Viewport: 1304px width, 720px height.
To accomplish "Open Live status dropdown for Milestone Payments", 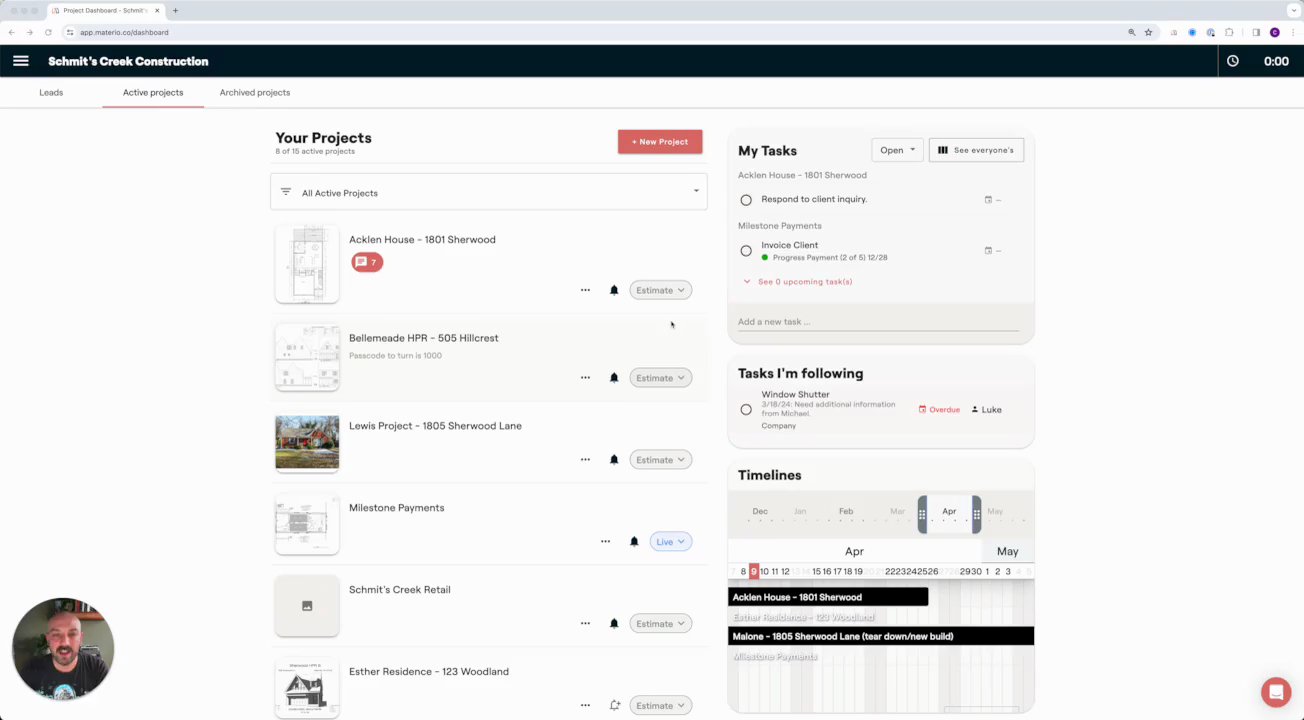I will pyautogui.click(x=671, y=542).
